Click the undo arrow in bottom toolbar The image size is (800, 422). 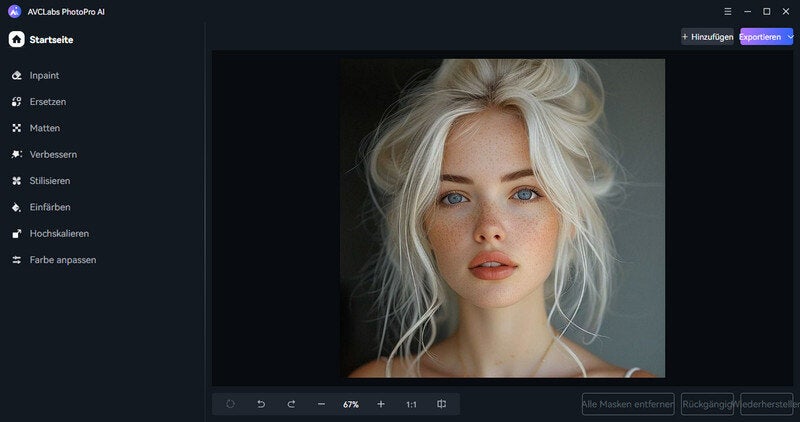click(x=261, y=404)
